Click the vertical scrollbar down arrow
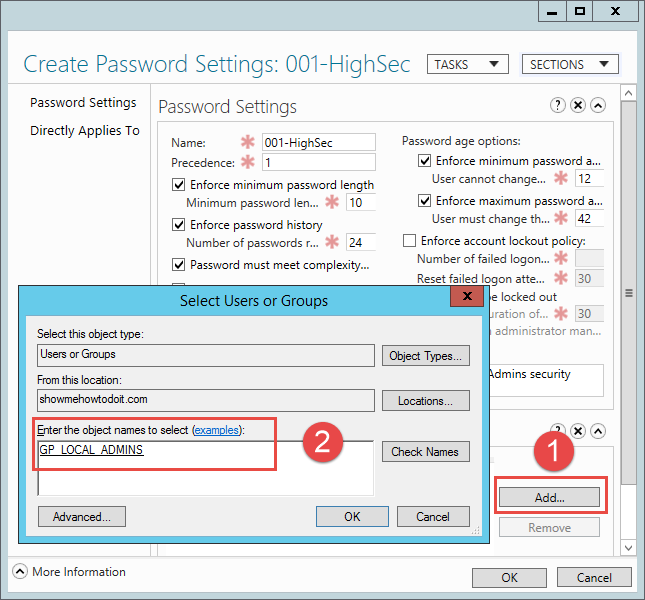645x600 pixels. (x=628, y=548)
